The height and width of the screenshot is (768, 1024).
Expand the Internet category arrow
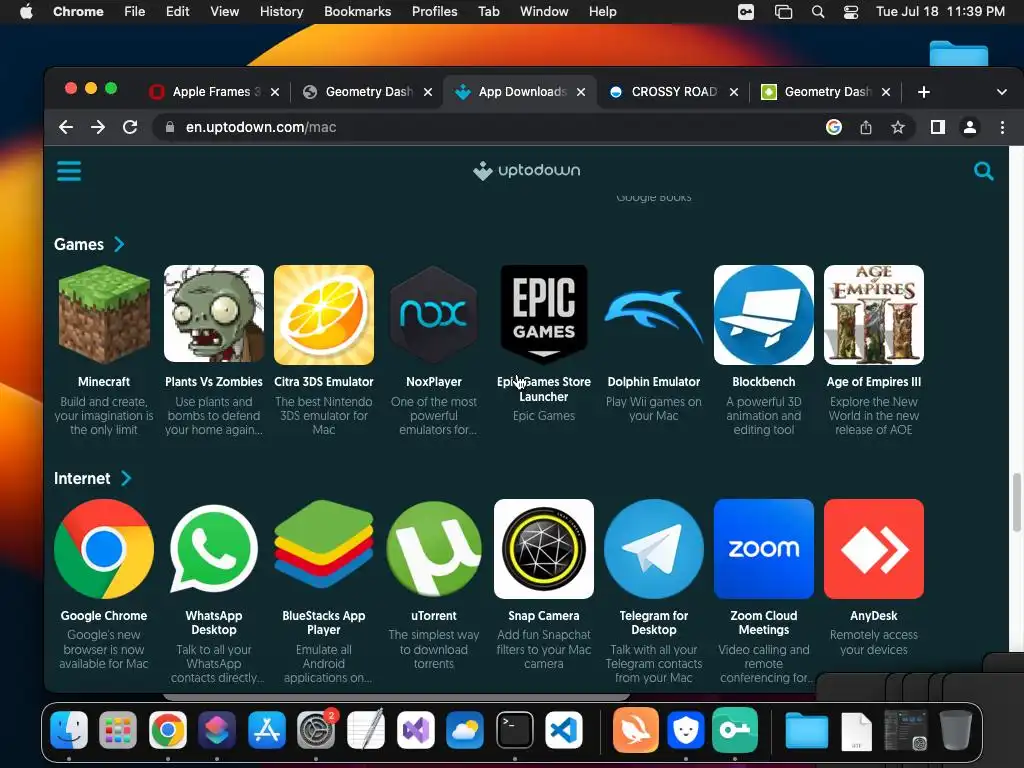coord(126,479)
